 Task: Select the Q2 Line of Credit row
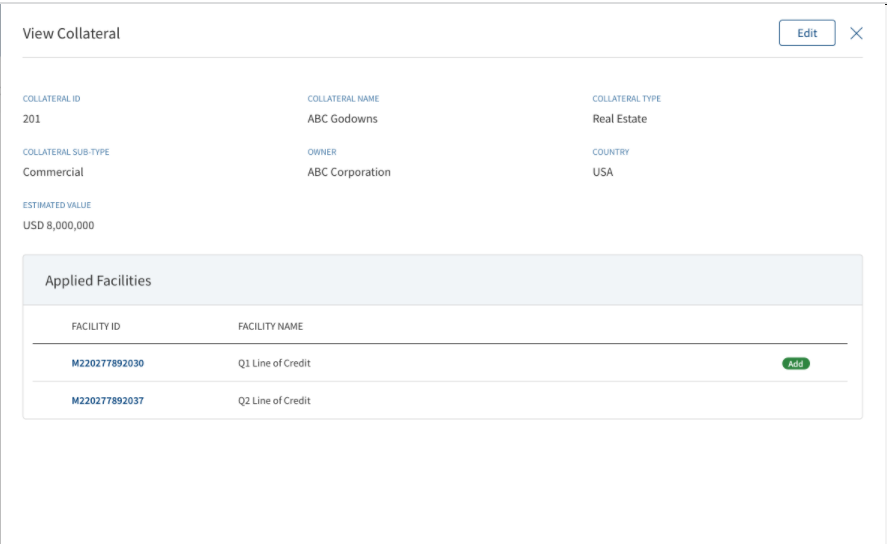click(440, 400)
